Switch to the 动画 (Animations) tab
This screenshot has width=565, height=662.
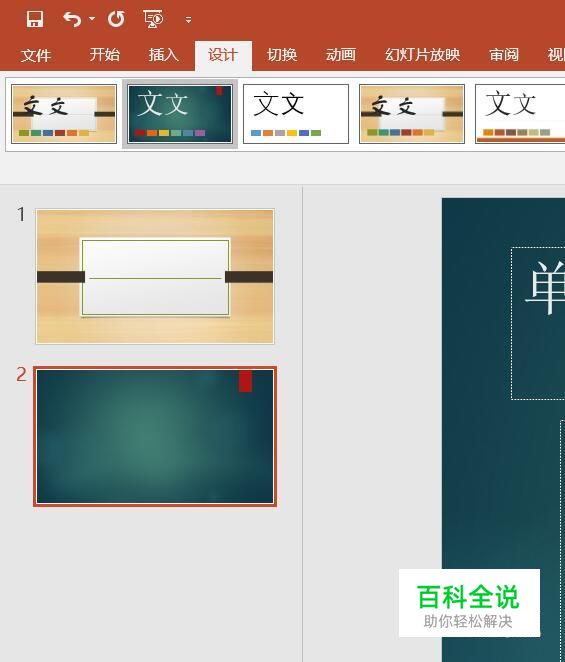point(341,55)
